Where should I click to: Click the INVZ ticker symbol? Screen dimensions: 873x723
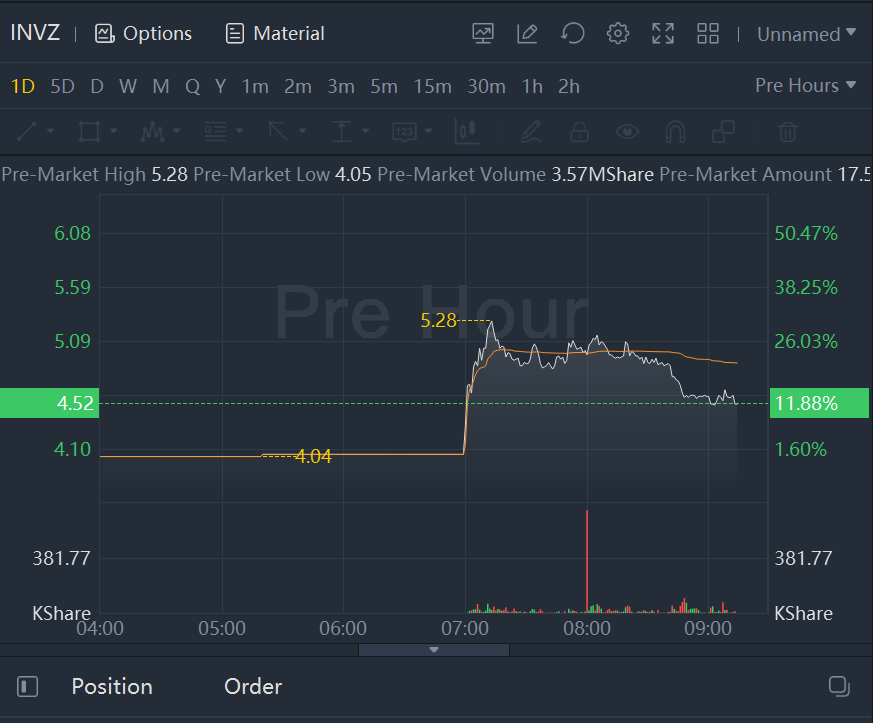tap(35, 33)
